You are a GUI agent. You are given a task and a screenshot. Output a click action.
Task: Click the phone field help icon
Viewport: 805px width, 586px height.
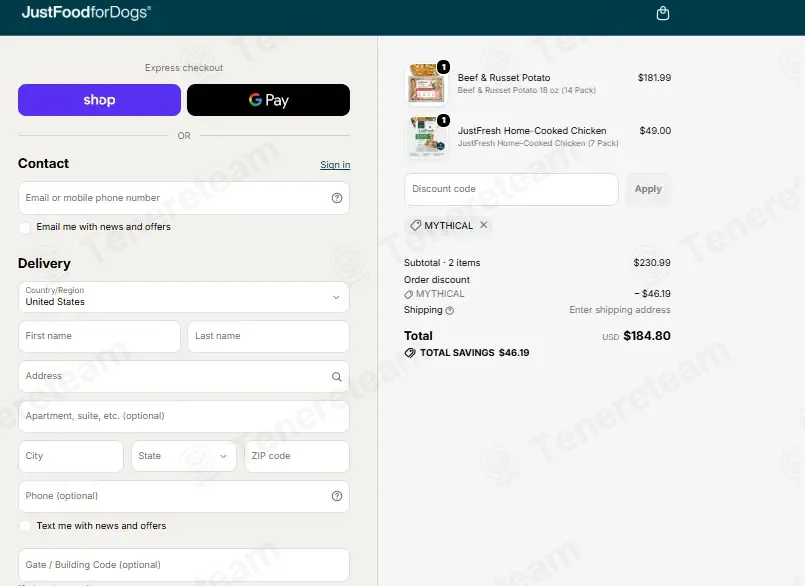(337, 496)
